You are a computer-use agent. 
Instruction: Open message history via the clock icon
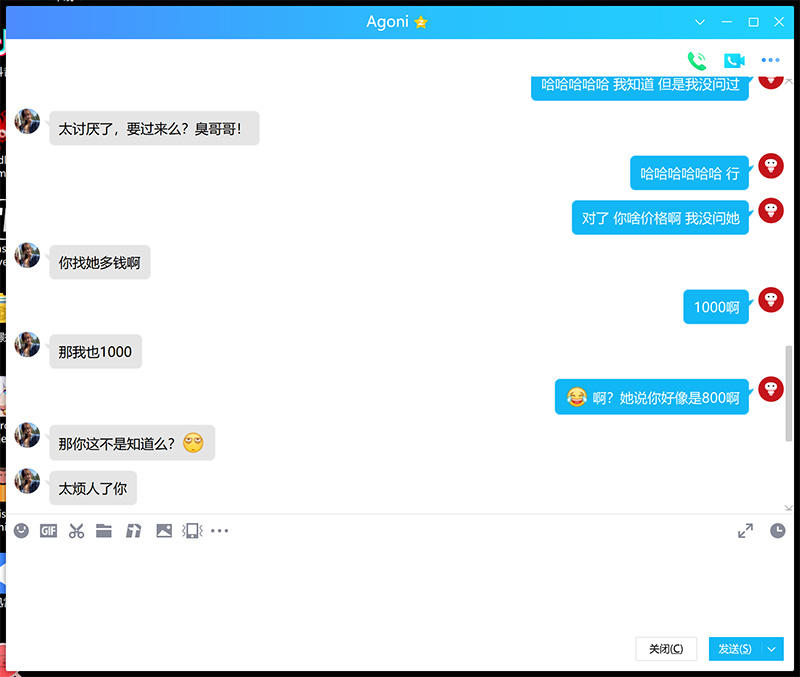(x=777, y=531)
